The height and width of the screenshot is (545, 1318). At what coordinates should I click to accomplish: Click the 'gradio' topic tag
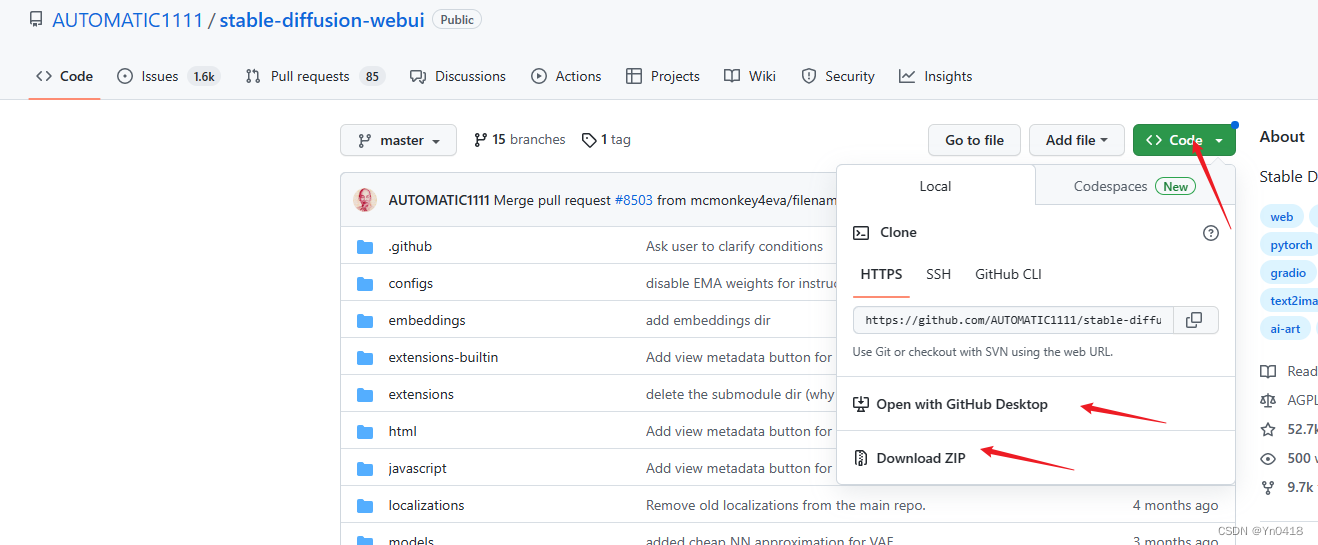[x=1287, y=273]
